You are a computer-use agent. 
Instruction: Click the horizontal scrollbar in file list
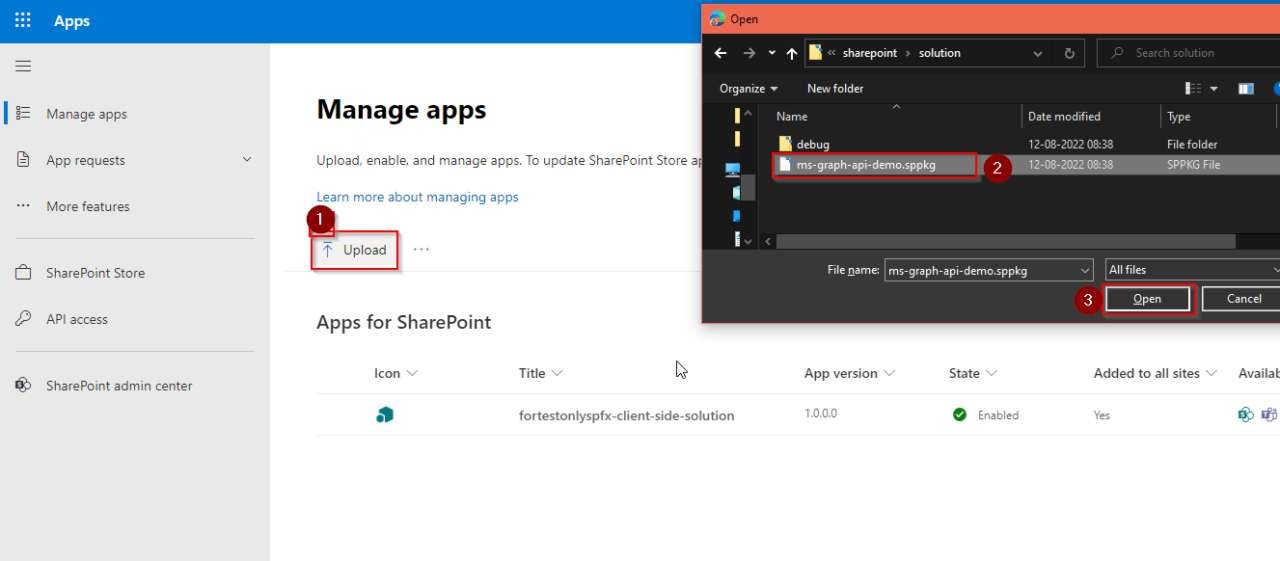[x=1005, y=241]
